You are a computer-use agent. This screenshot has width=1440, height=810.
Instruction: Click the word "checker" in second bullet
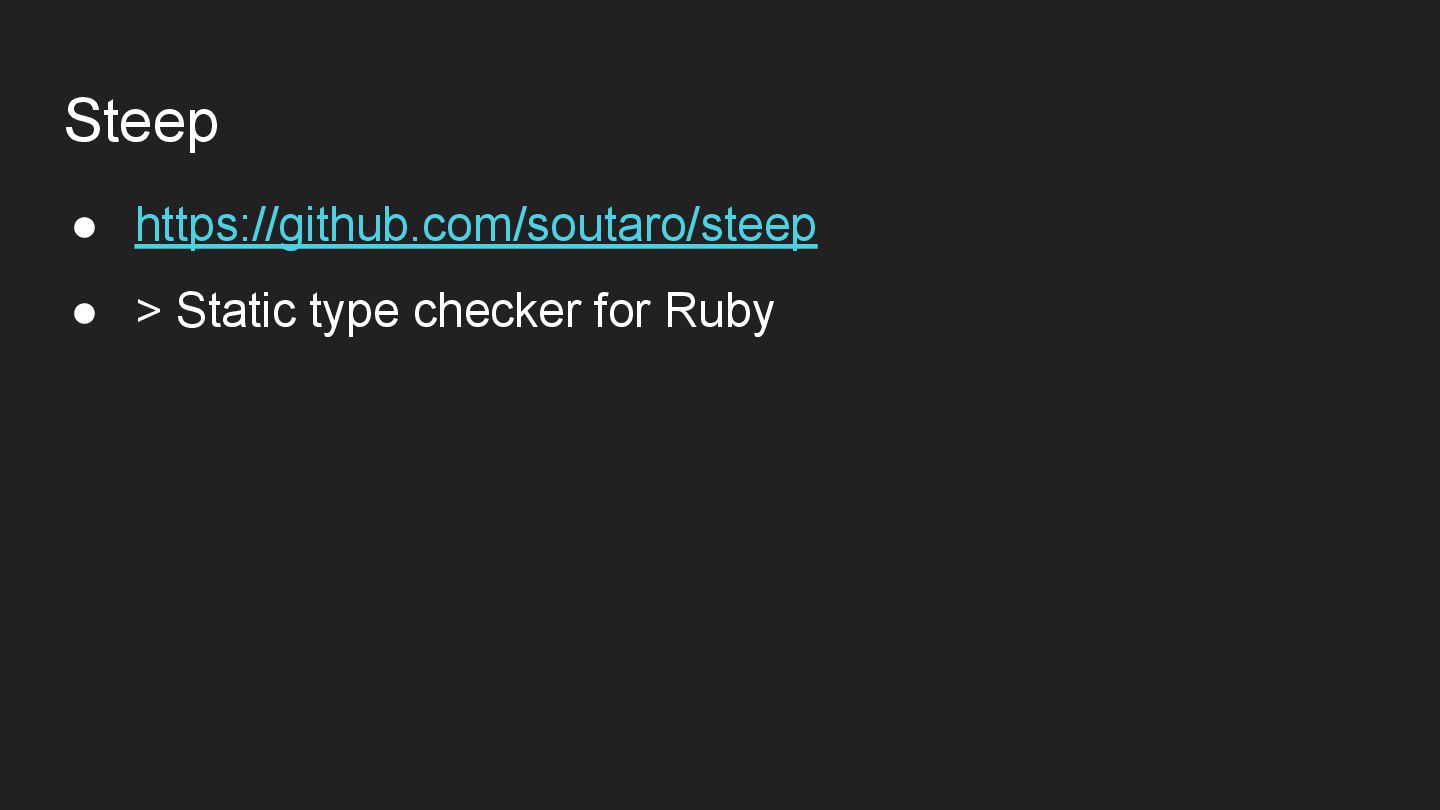(x=496, y=311)
